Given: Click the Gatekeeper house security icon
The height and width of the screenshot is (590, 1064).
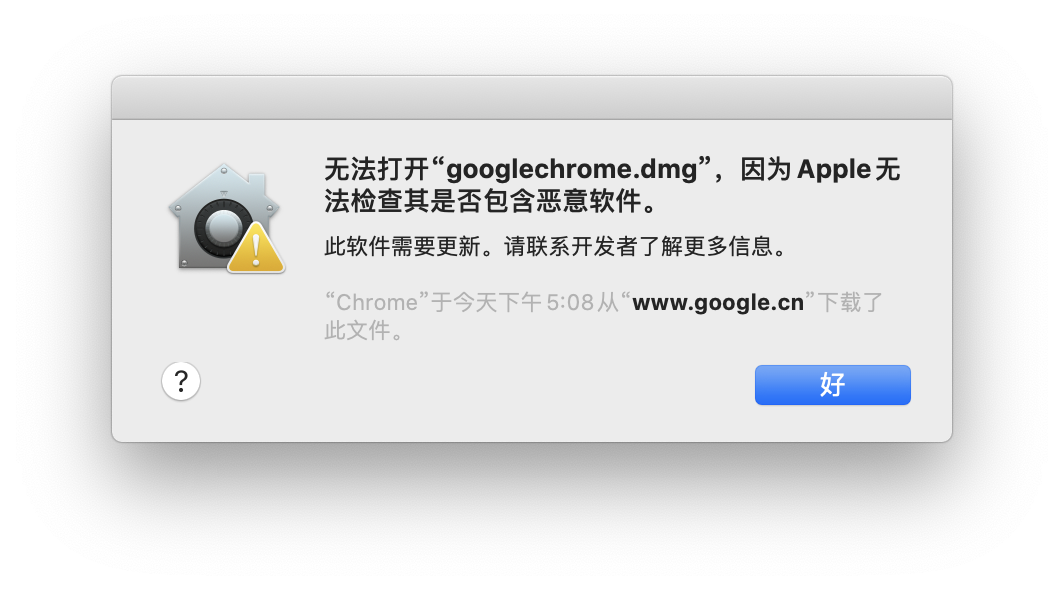Looking at the screenshot, I should 226,217.
